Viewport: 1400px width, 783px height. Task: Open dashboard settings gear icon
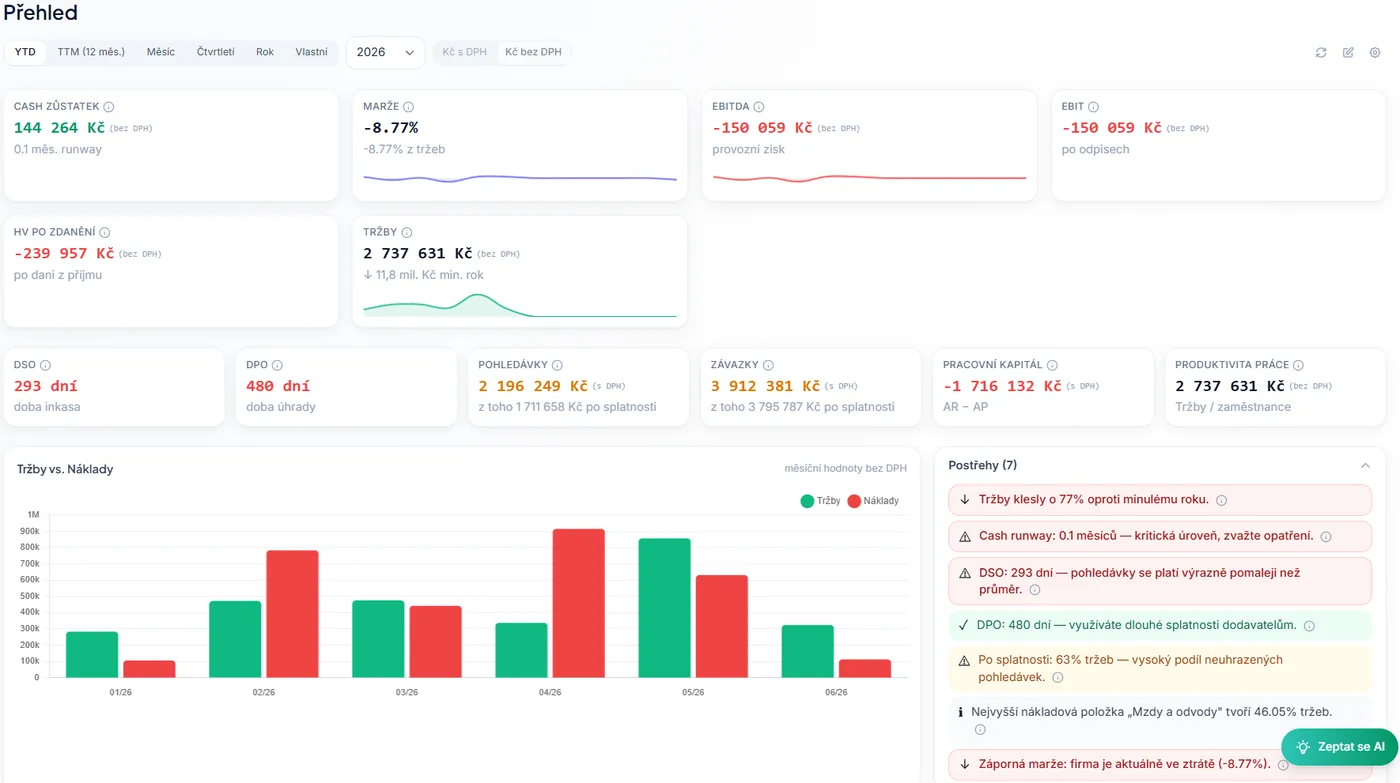pyautogui.click(x=1375, y=52)
